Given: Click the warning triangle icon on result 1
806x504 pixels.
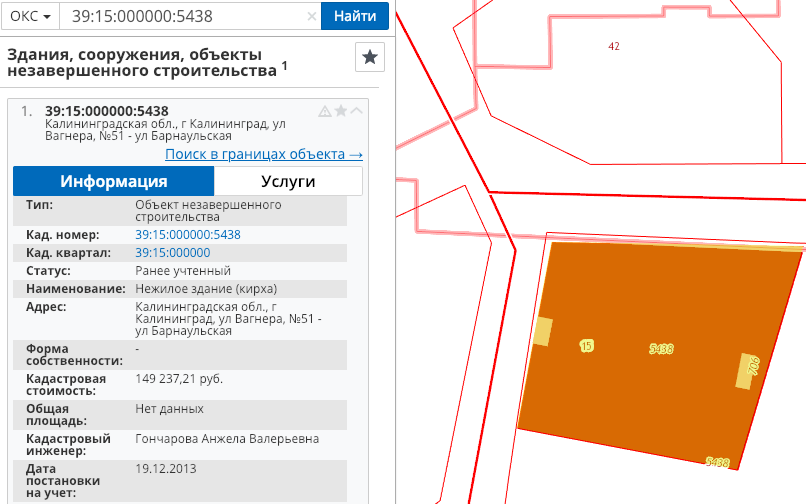Looking at the screenshot, I should (324, 111).
